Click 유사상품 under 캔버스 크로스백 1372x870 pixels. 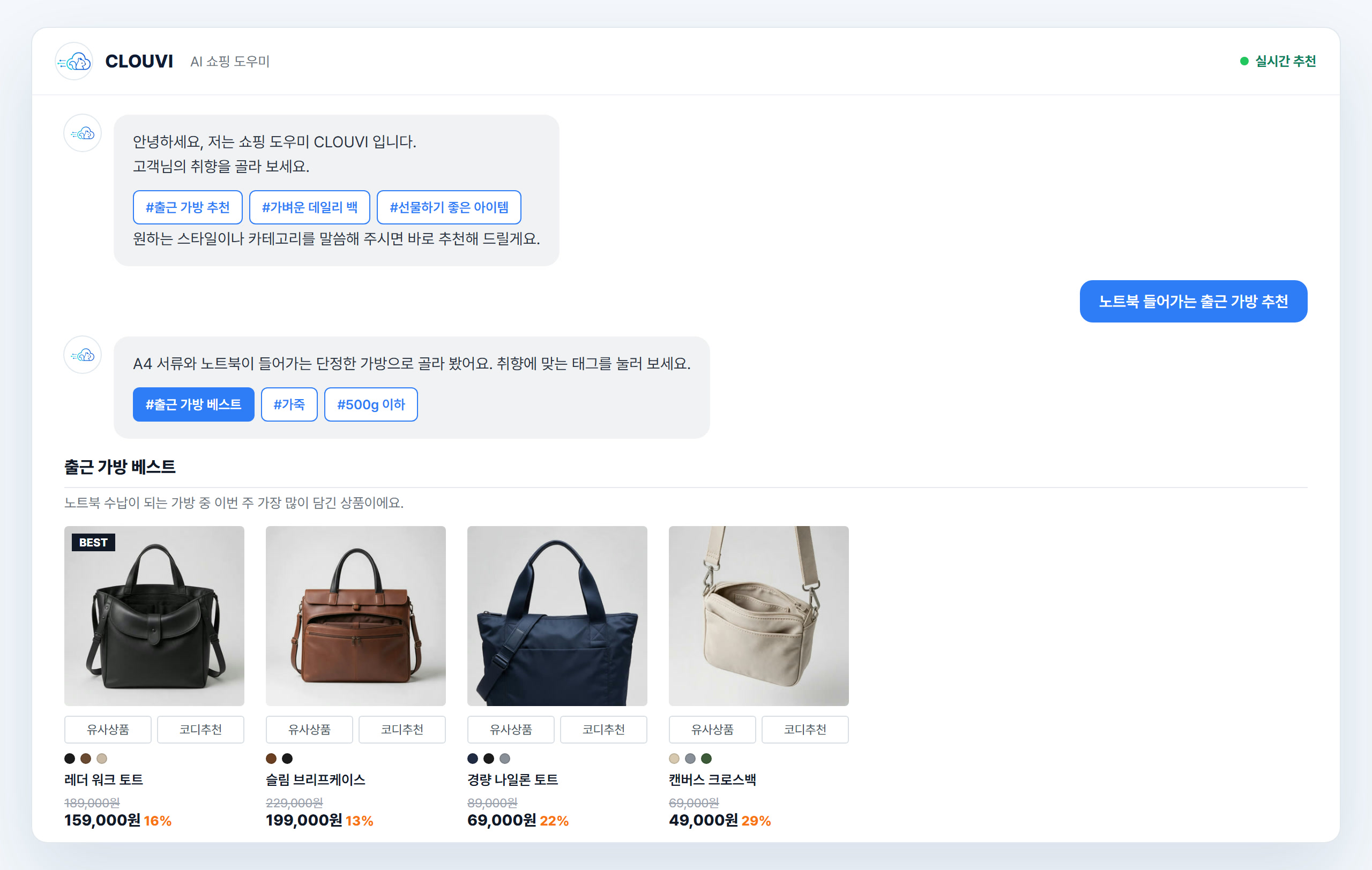point(712,729)
